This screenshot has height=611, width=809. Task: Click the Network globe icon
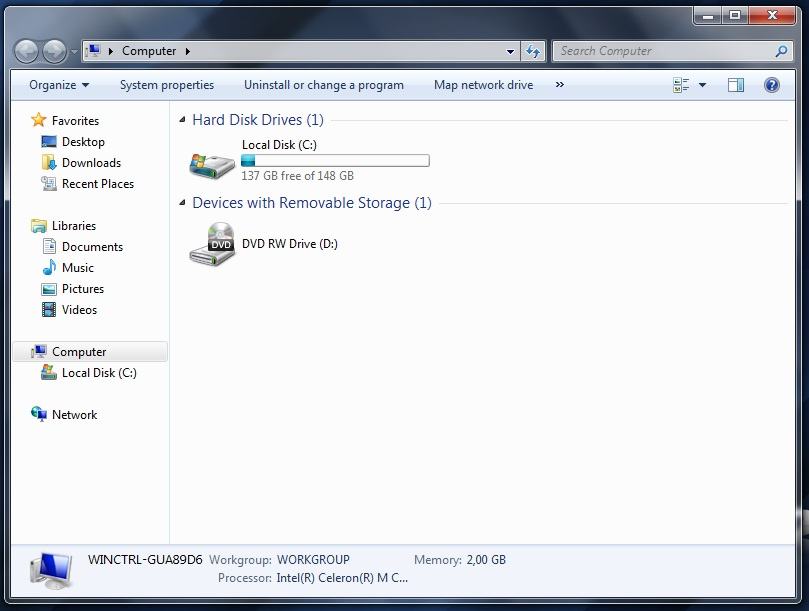pos(39,414)
